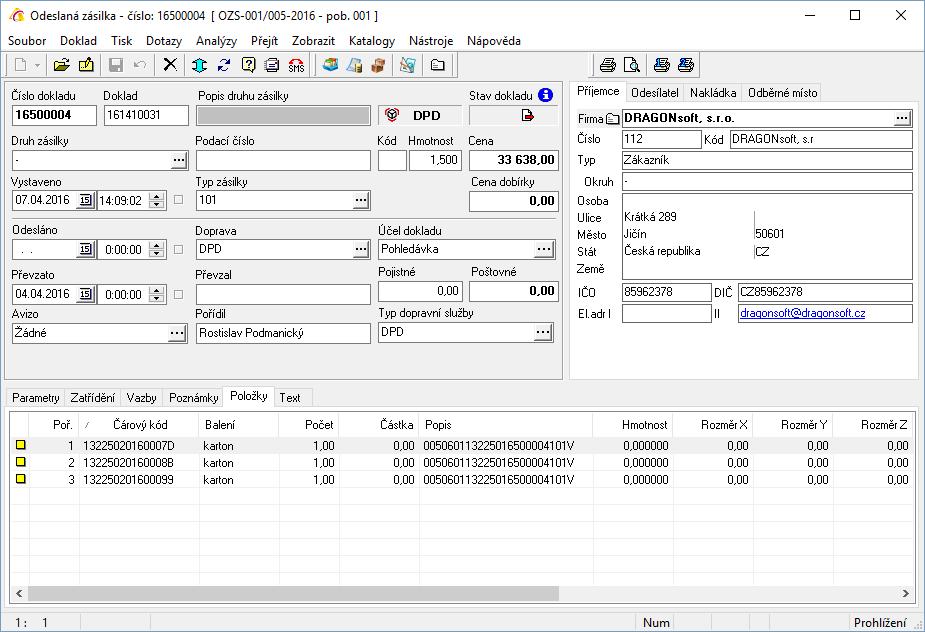Select the row with barcode 13225020160008B
Screen dimensions: 925x632
(462, 463)
